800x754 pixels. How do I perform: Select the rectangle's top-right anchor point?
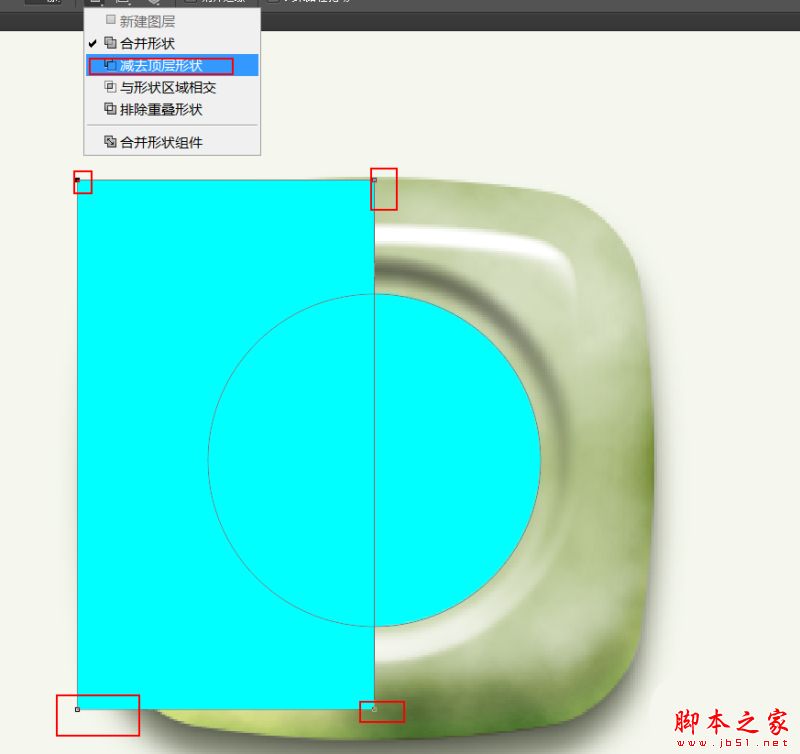tap(374, 180)
